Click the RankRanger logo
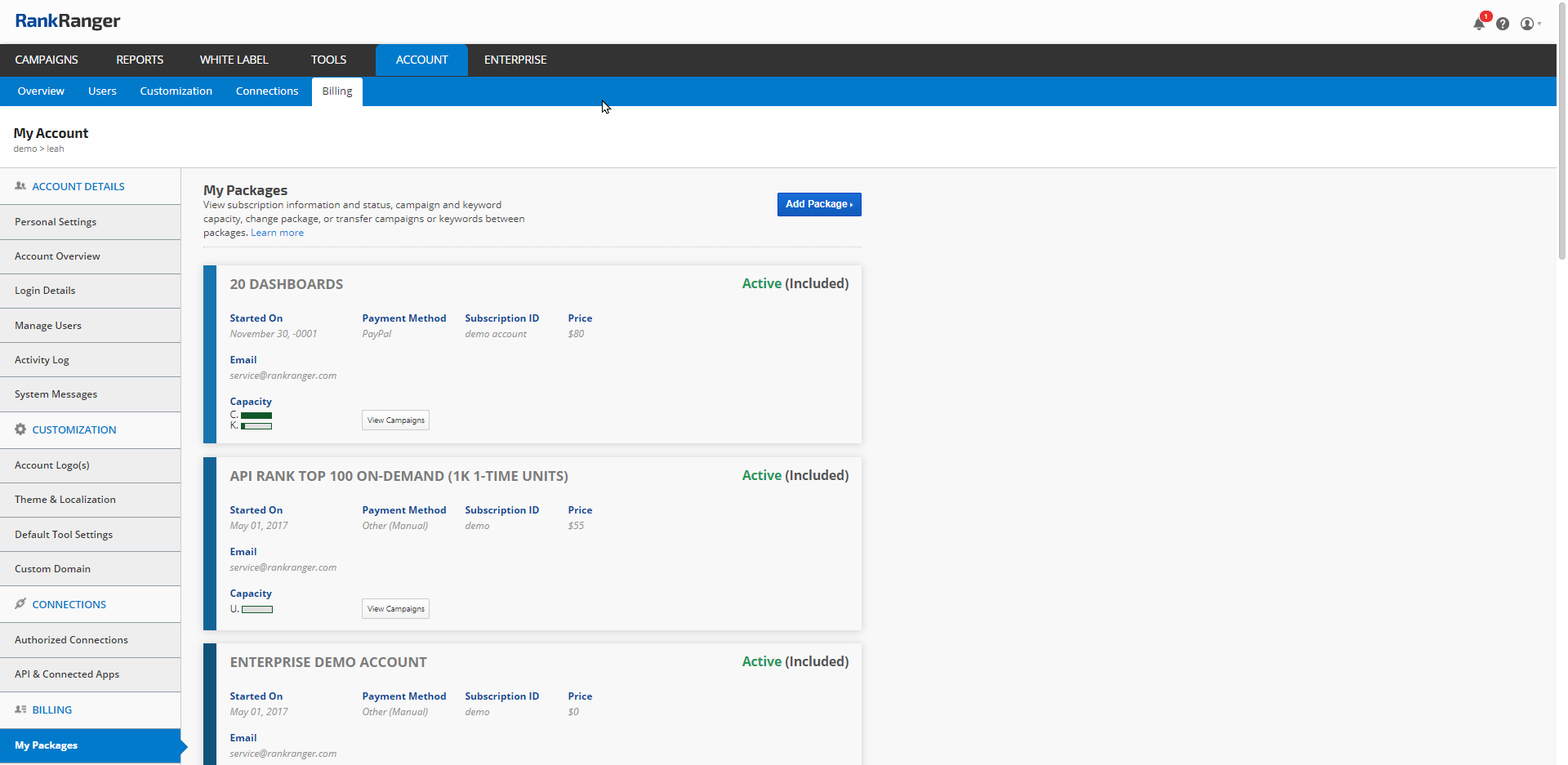This screenshot has width=1568, height=765. pyautogui.click(x=67, y=21)
